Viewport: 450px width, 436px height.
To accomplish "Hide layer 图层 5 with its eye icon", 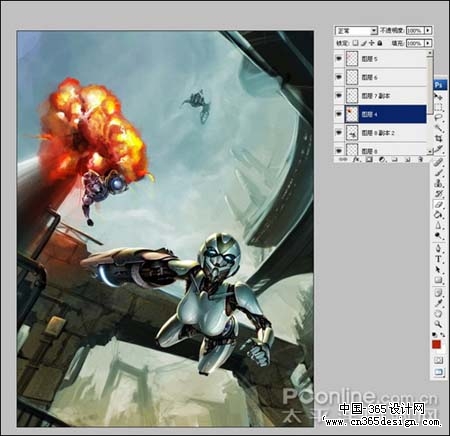I will click(x=339, y=59).
